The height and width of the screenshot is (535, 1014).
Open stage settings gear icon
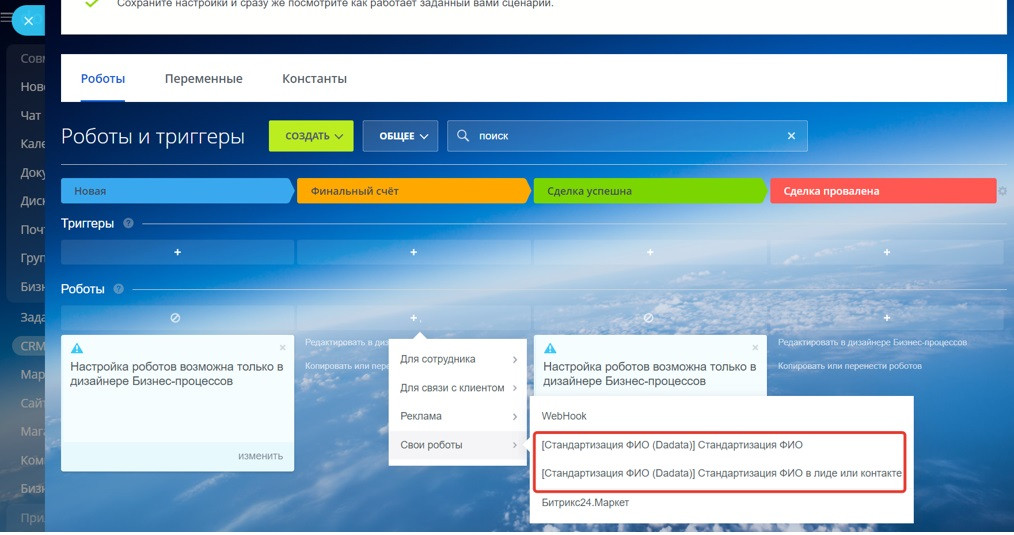click(x=1002, y=191)
